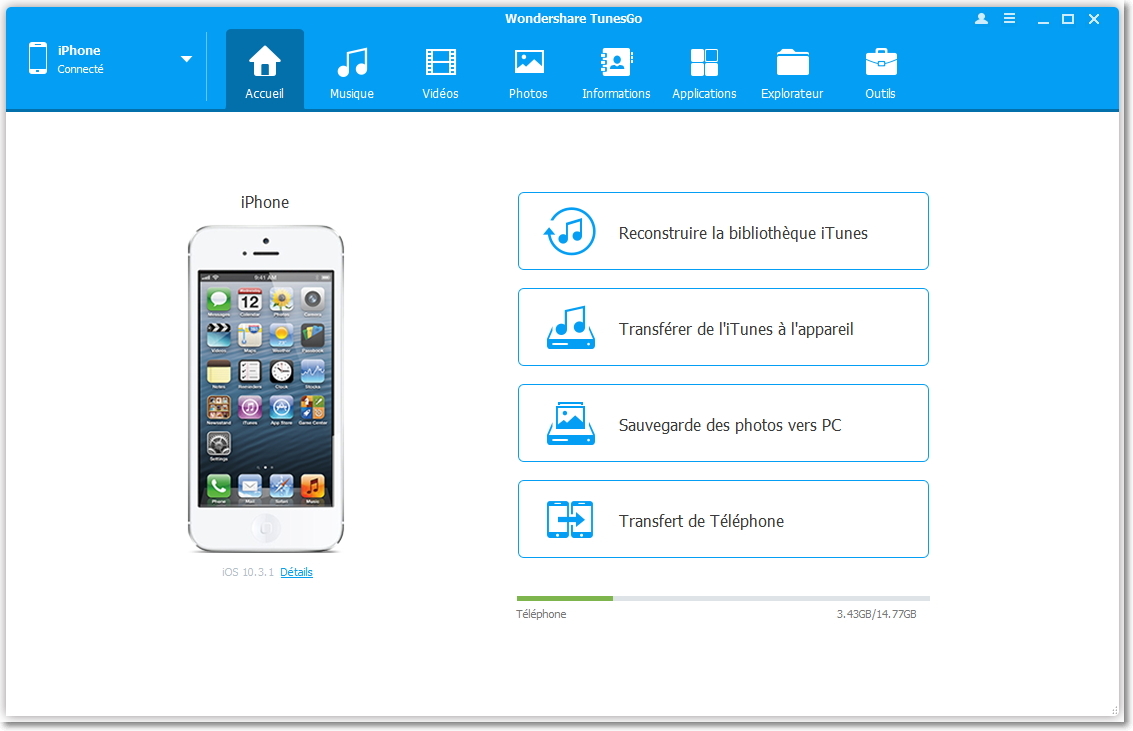
Task: Click the user account icon
Action: point(981,19)
